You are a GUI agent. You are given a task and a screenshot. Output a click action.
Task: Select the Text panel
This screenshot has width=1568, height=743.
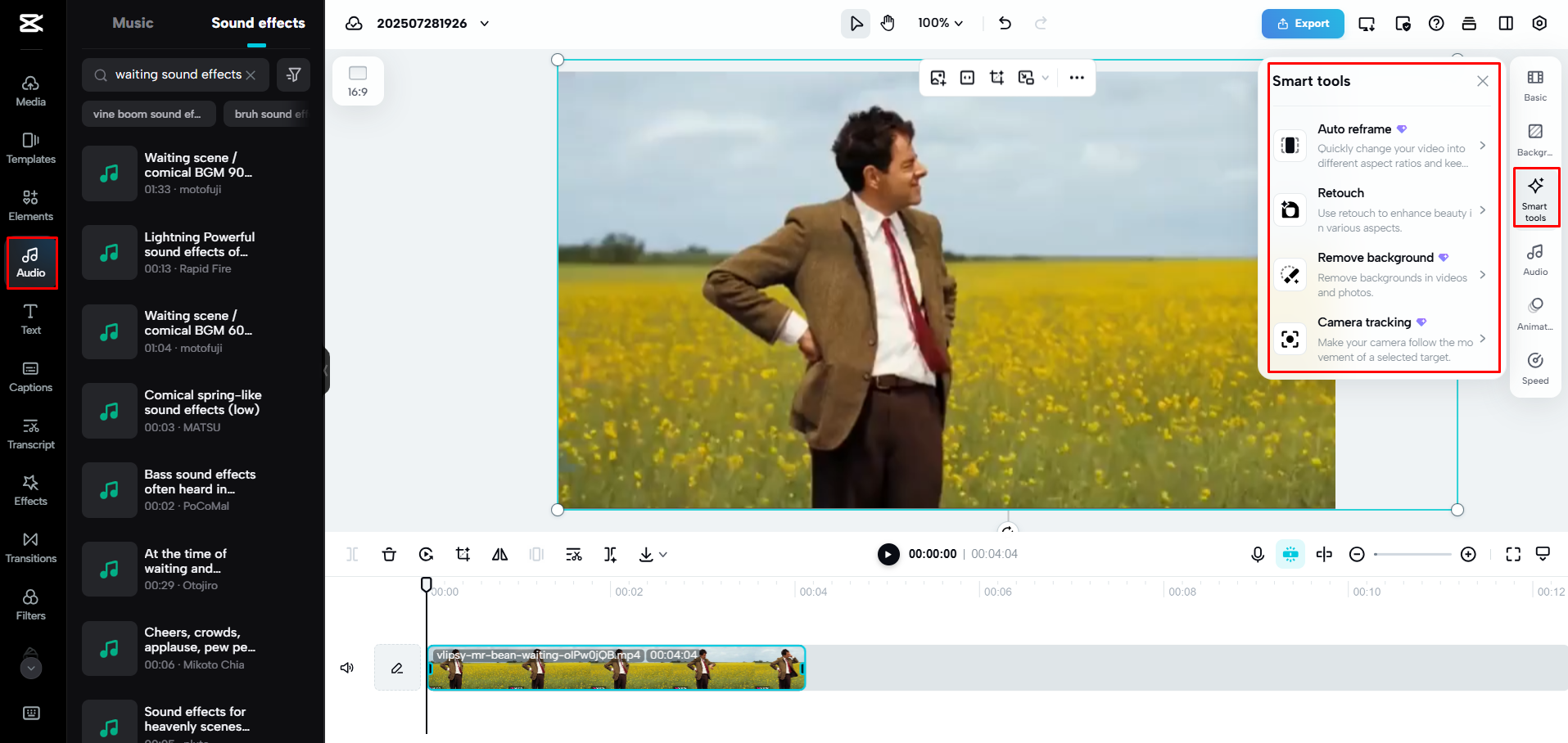coord(30,319)
